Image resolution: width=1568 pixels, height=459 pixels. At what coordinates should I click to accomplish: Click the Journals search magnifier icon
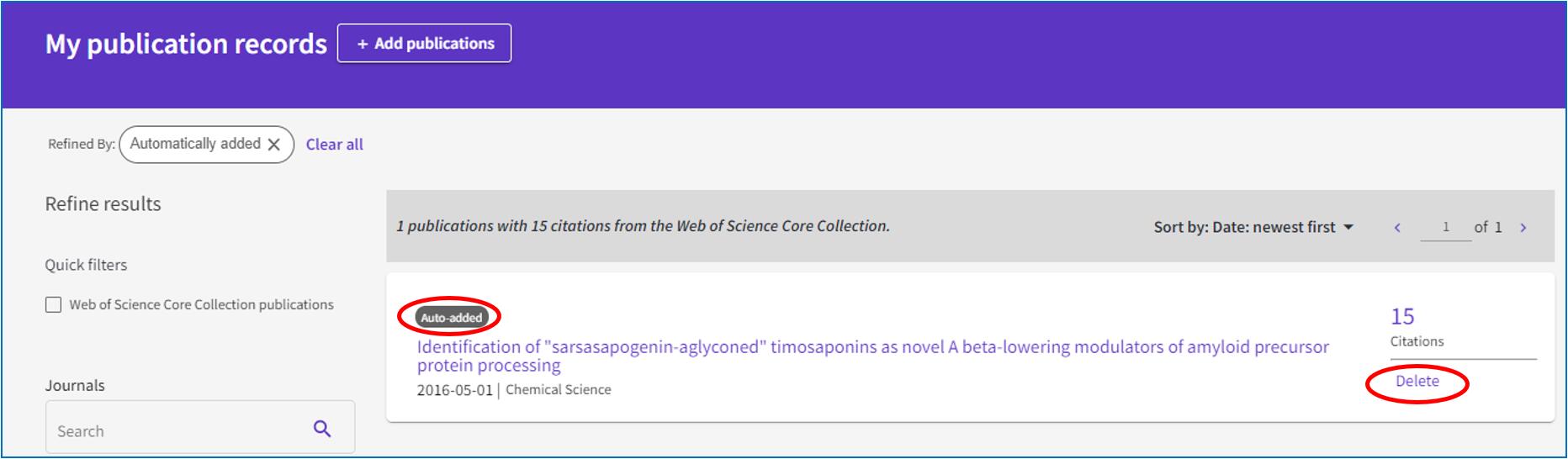tap(322, 429)
